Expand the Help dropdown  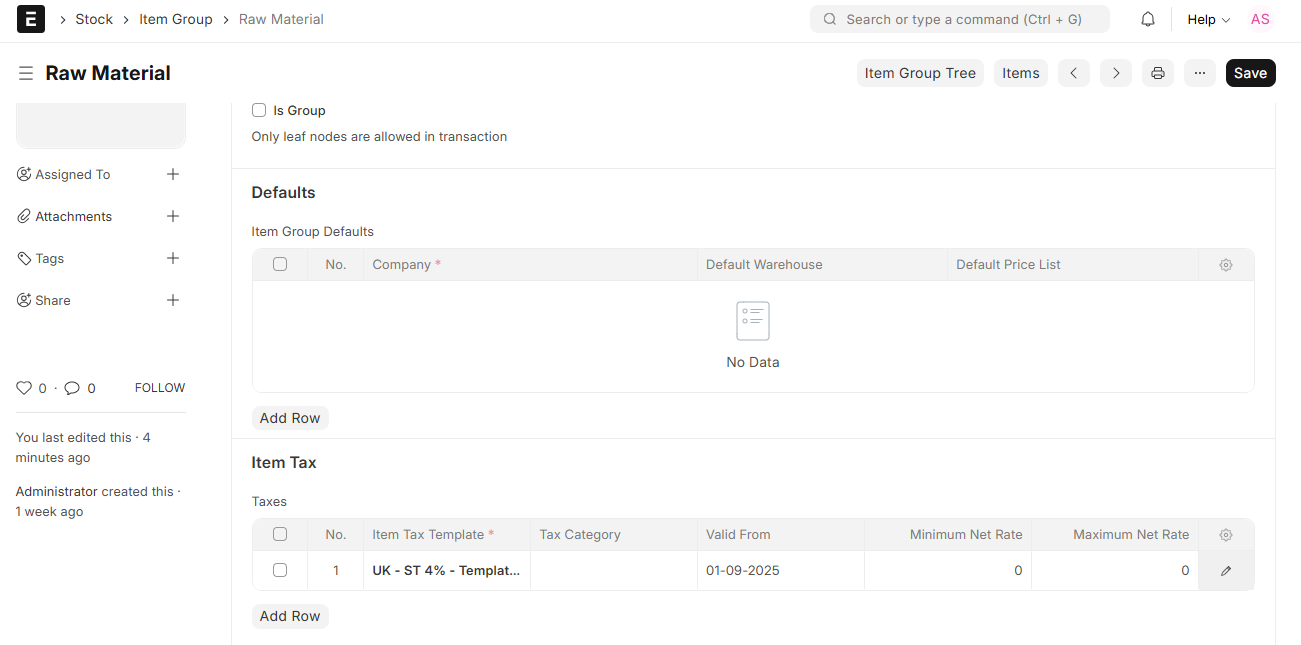1208,19
